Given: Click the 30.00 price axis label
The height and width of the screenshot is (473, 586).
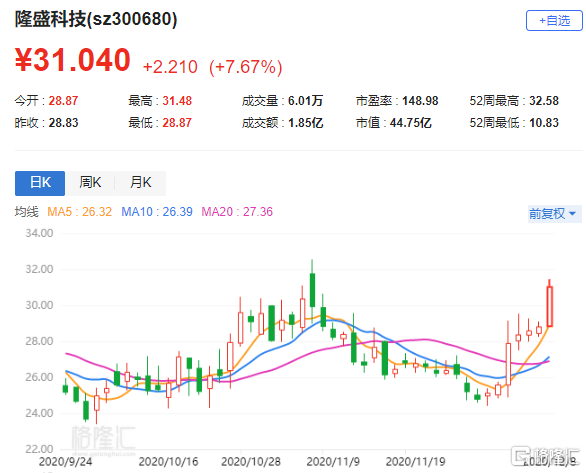Looking at the screenshot, I should click(x=39, y=305).
